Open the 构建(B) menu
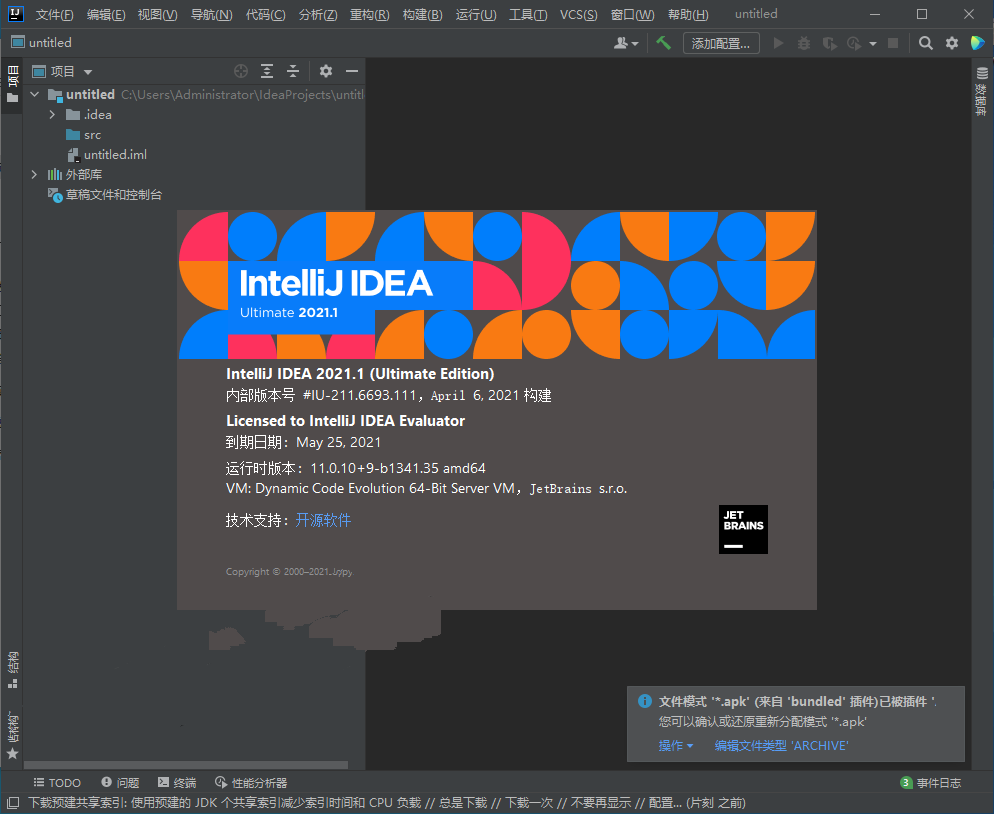 tap(422, 15)
